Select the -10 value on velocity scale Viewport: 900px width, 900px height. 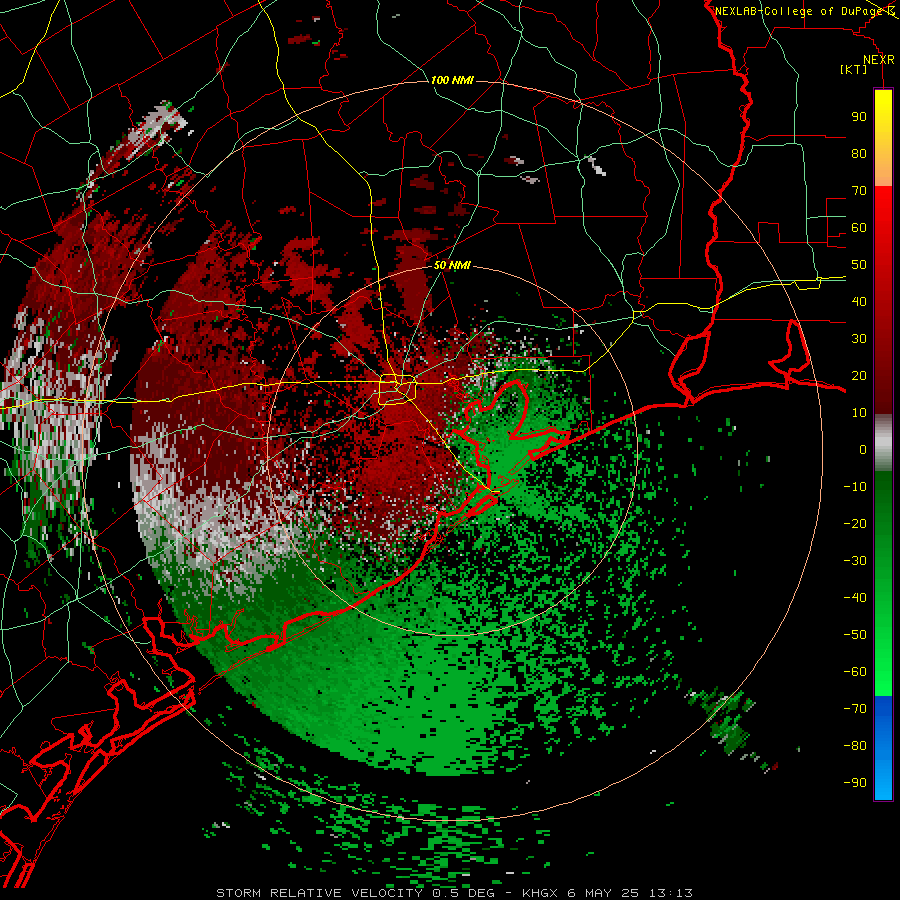pos(855,487)
